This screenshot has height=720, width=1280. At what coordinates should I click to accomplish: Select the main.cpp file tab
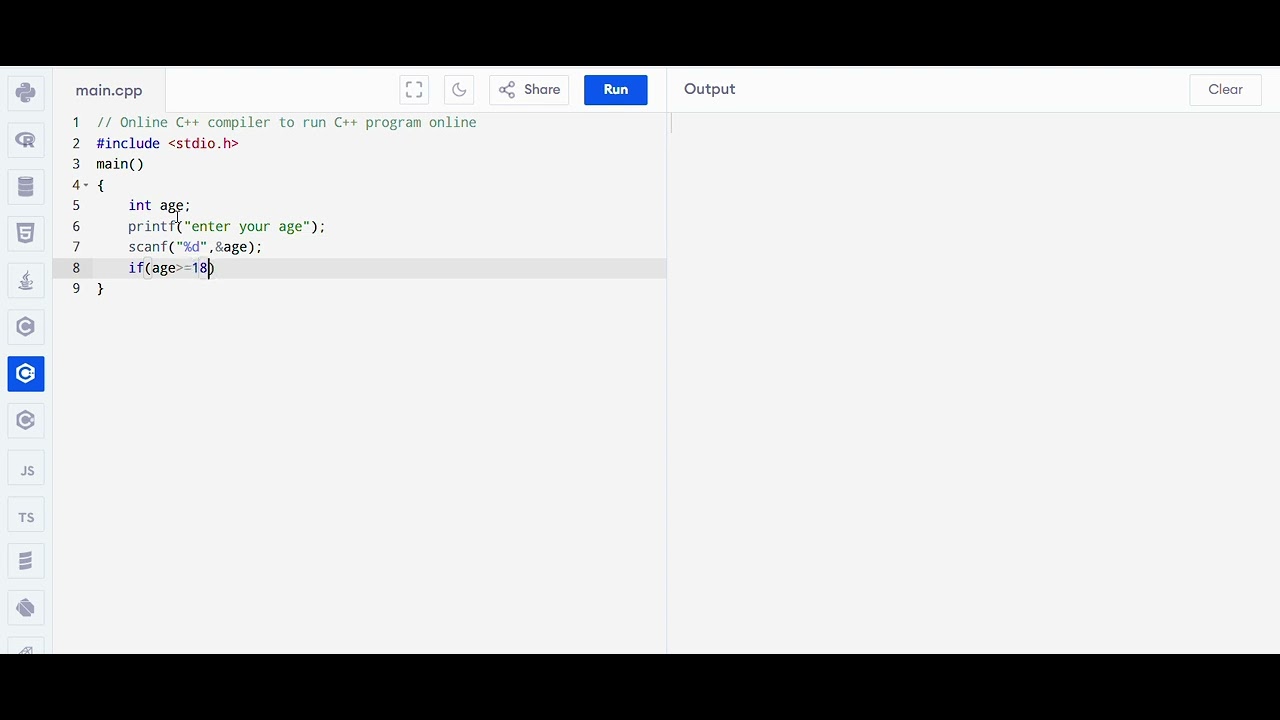pos(109,90)
